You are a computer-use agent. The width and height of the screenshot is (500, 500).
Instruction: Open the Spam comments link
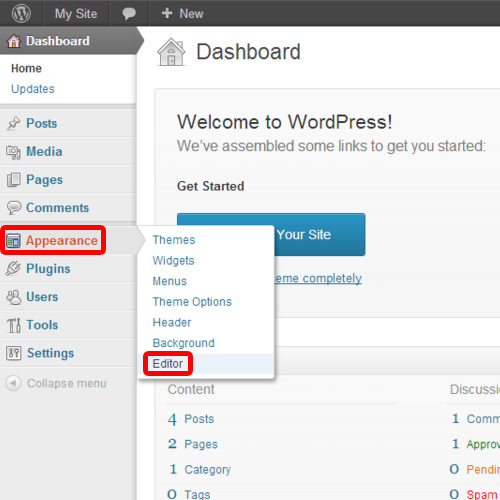pyautogui.click(x=482, y=494)
